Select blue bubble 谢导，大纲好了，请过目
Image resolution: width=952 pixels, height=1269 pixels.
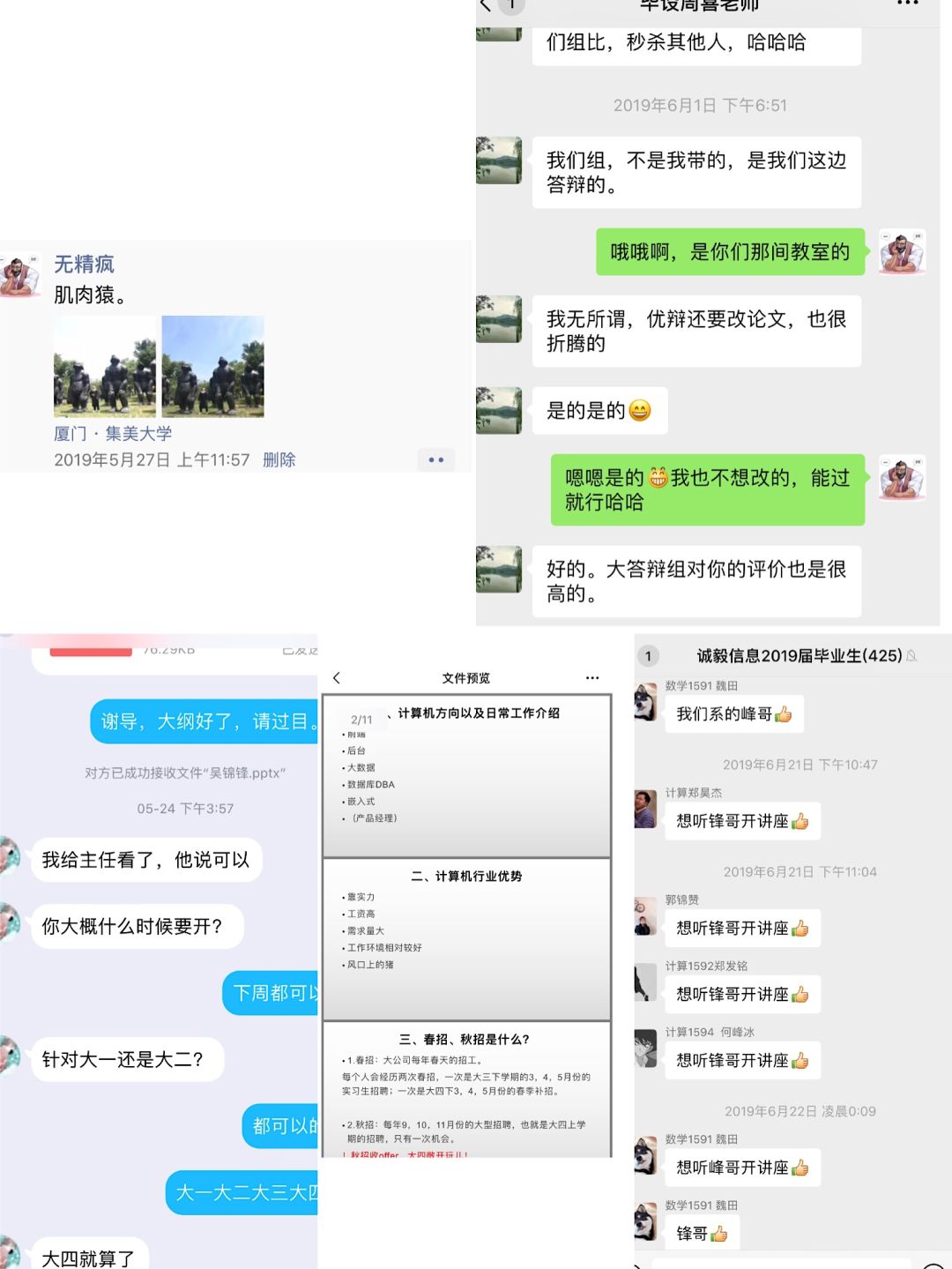[x=205, y=721]
